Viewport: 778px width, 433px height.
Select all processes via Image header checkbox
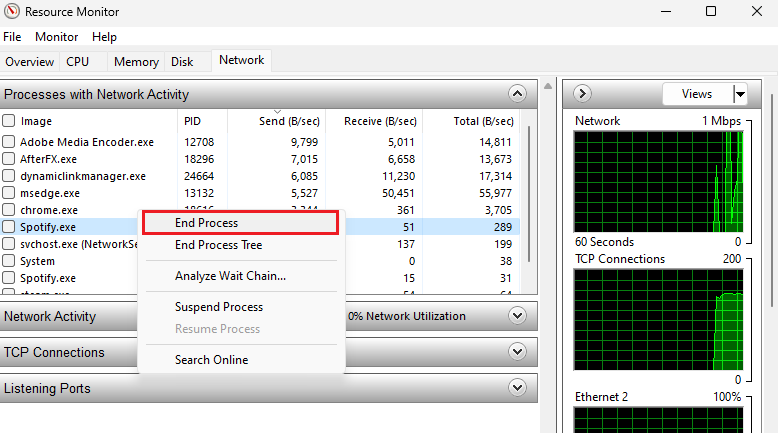coord(9,121)
